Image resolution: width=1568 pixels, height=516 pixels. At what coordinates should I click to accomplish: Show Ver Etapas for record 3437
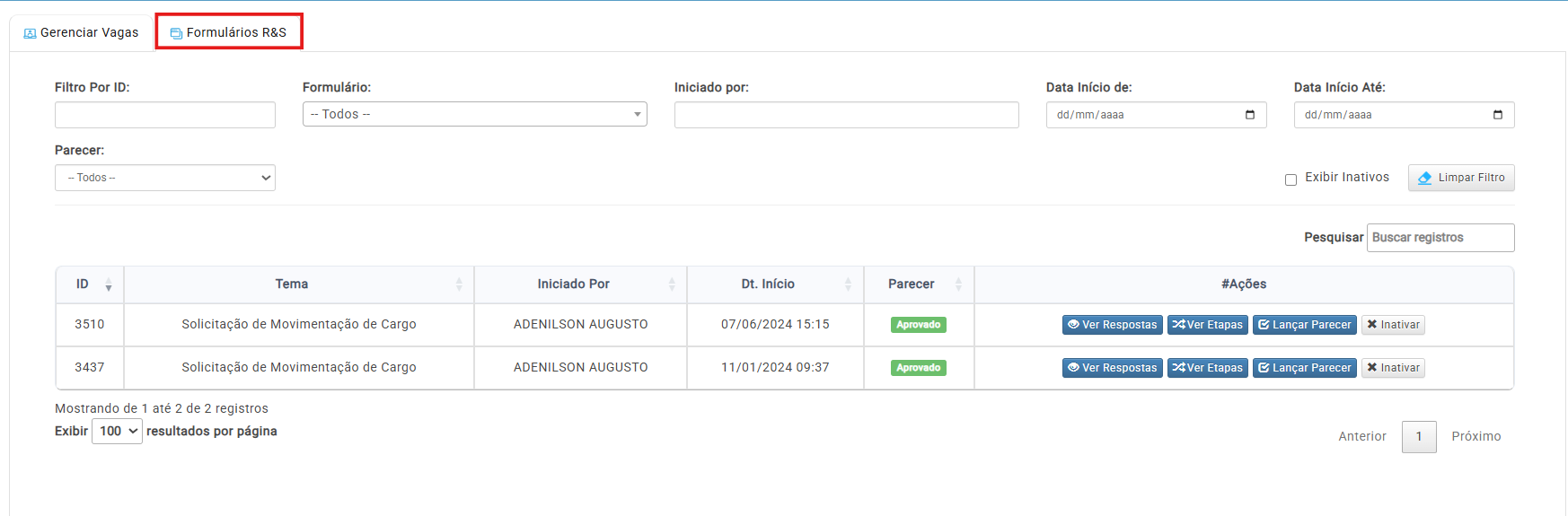(1207, 368)
